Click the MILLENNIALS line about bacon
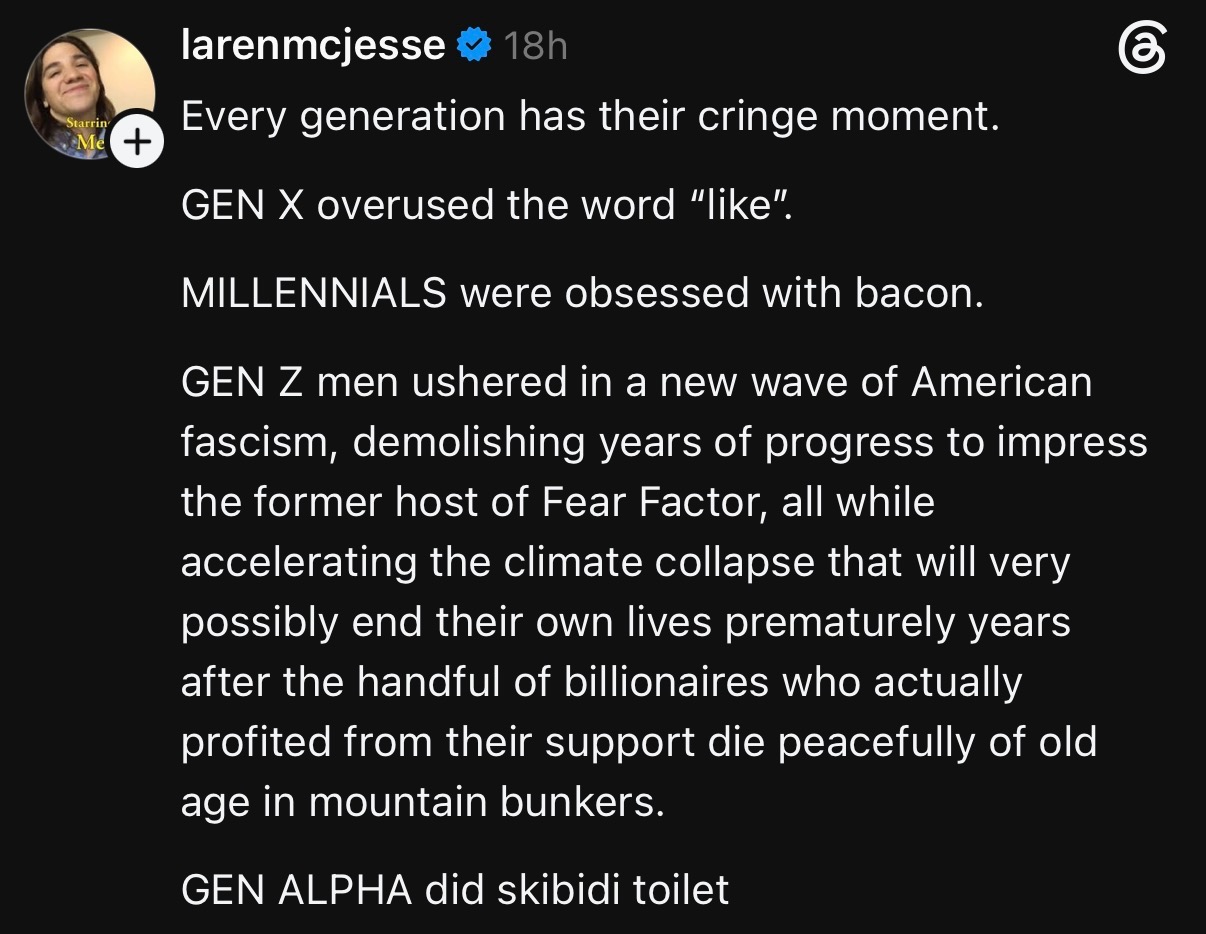The width and height of the screenshot is (1206, 934). (582, 293)
